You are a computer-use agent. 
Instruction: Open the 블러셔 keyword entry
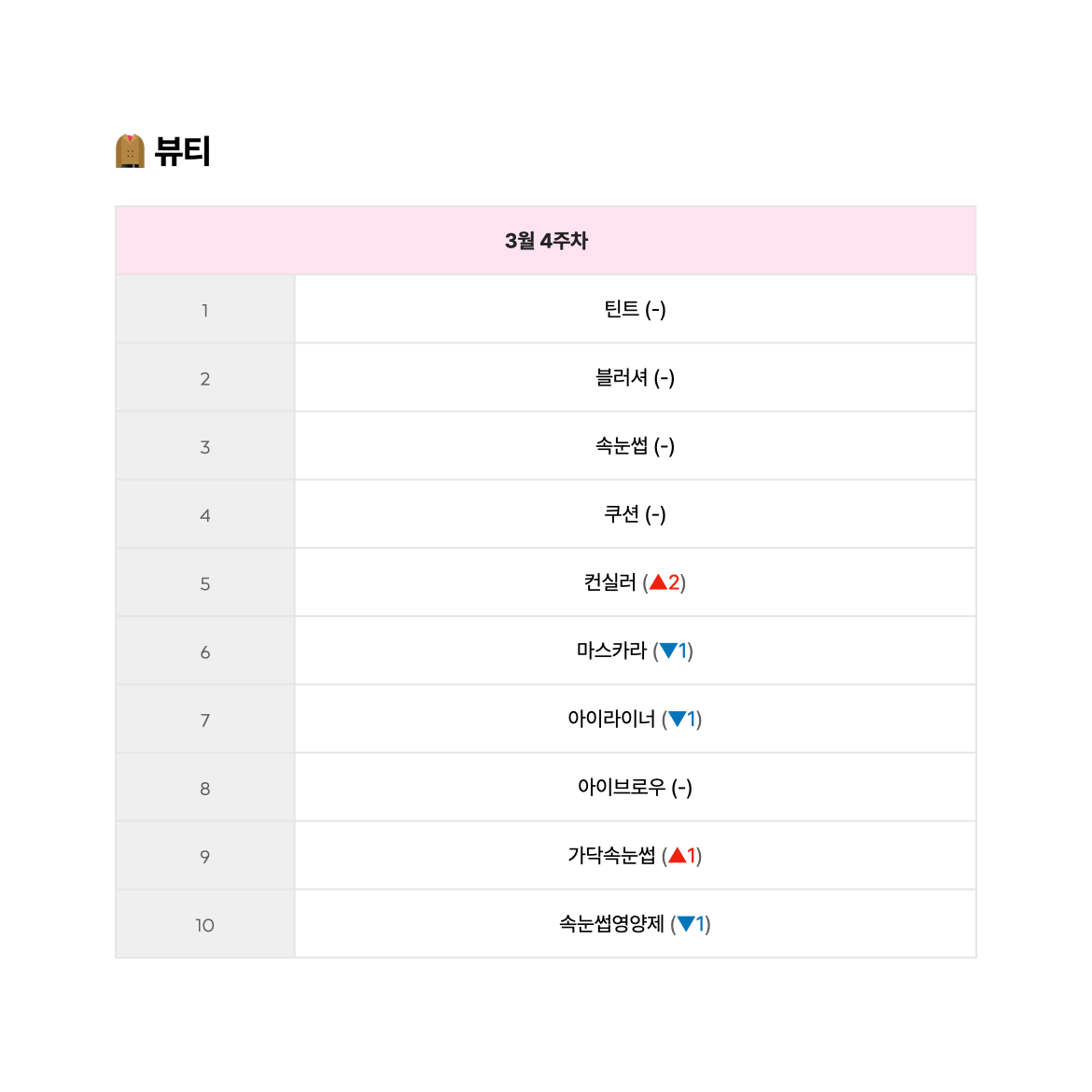622,377
